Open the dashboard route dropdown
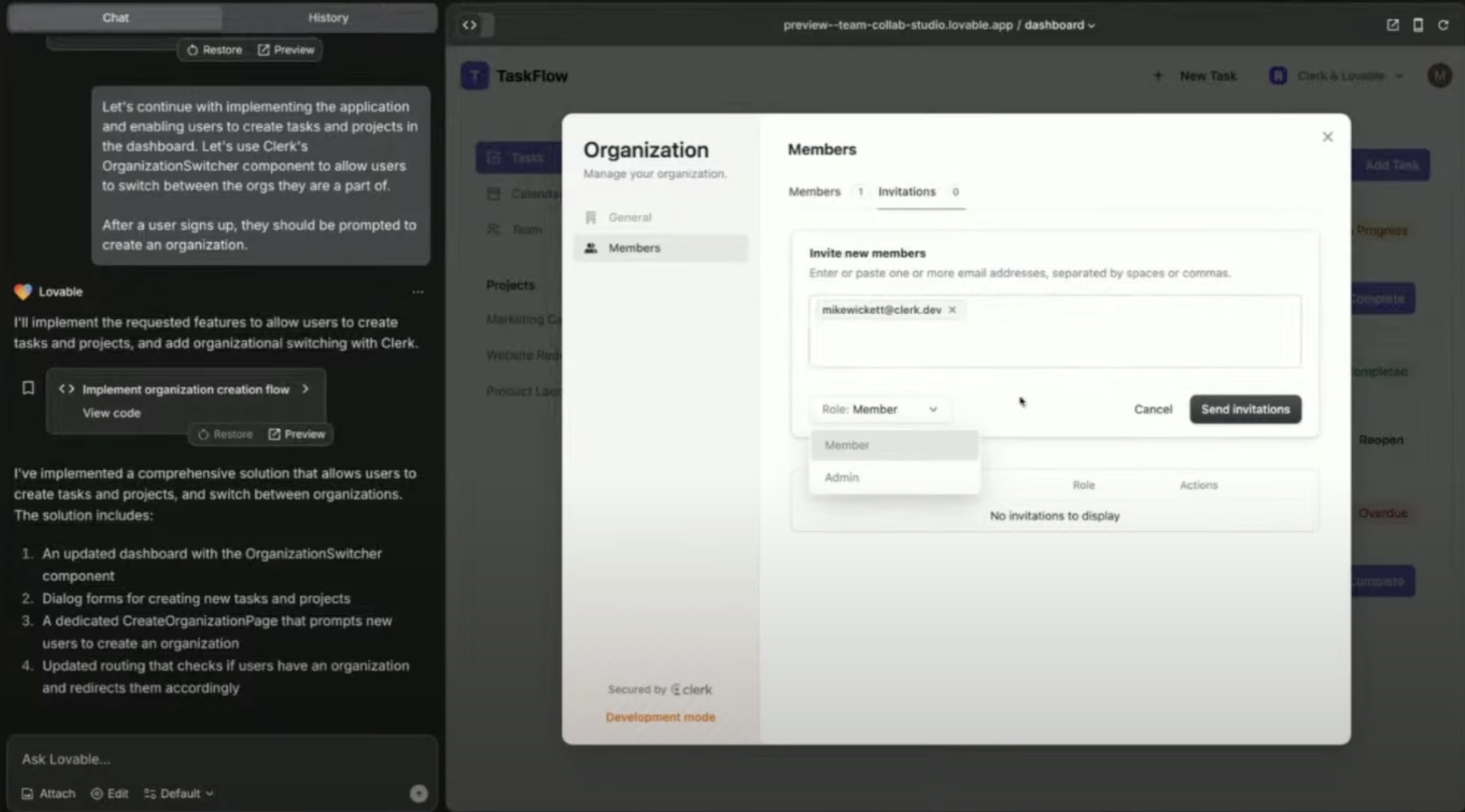 (1060, 25)
